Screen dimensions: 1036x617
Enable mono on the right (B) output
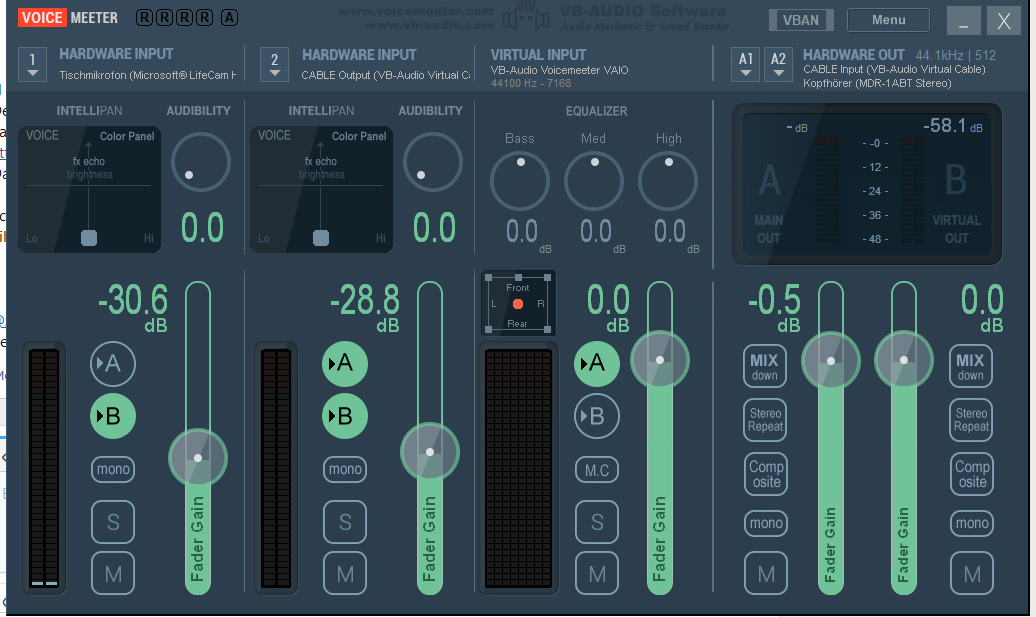pyautogui.click(x=973, y=523)
